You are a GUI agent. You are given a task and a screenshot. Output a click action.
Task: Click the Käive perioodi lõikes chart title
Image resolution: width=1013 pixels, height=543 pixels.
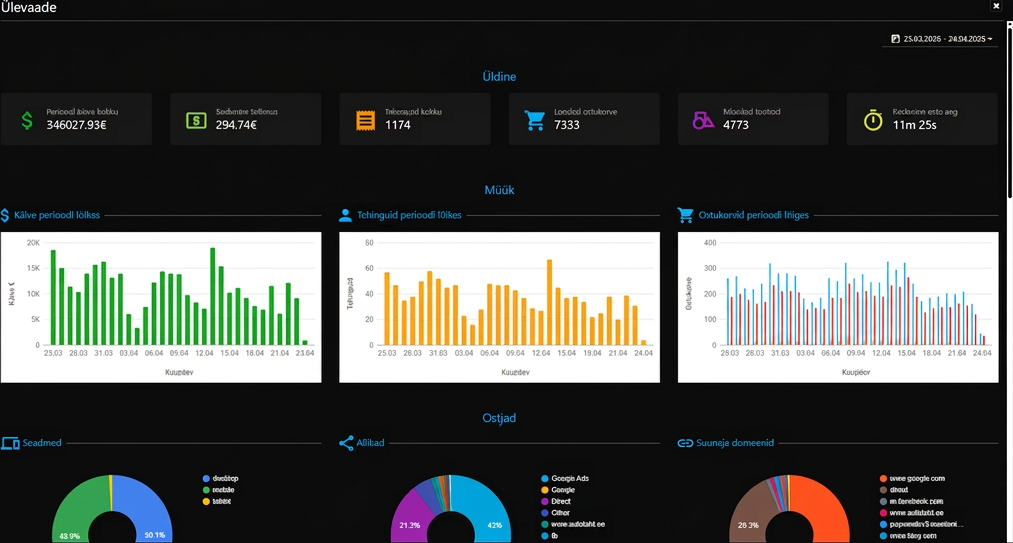57,215
